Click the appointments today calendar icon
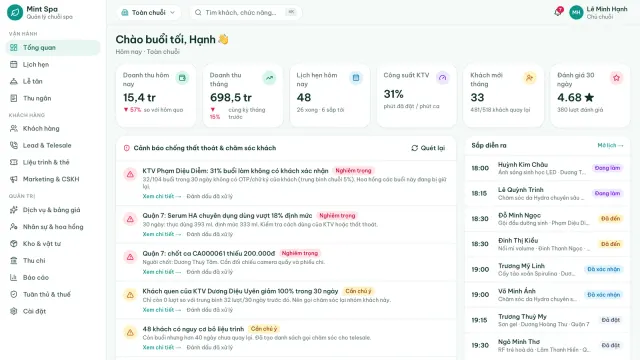Viewport: 640px width, 360px height. [x=356, y=78]
